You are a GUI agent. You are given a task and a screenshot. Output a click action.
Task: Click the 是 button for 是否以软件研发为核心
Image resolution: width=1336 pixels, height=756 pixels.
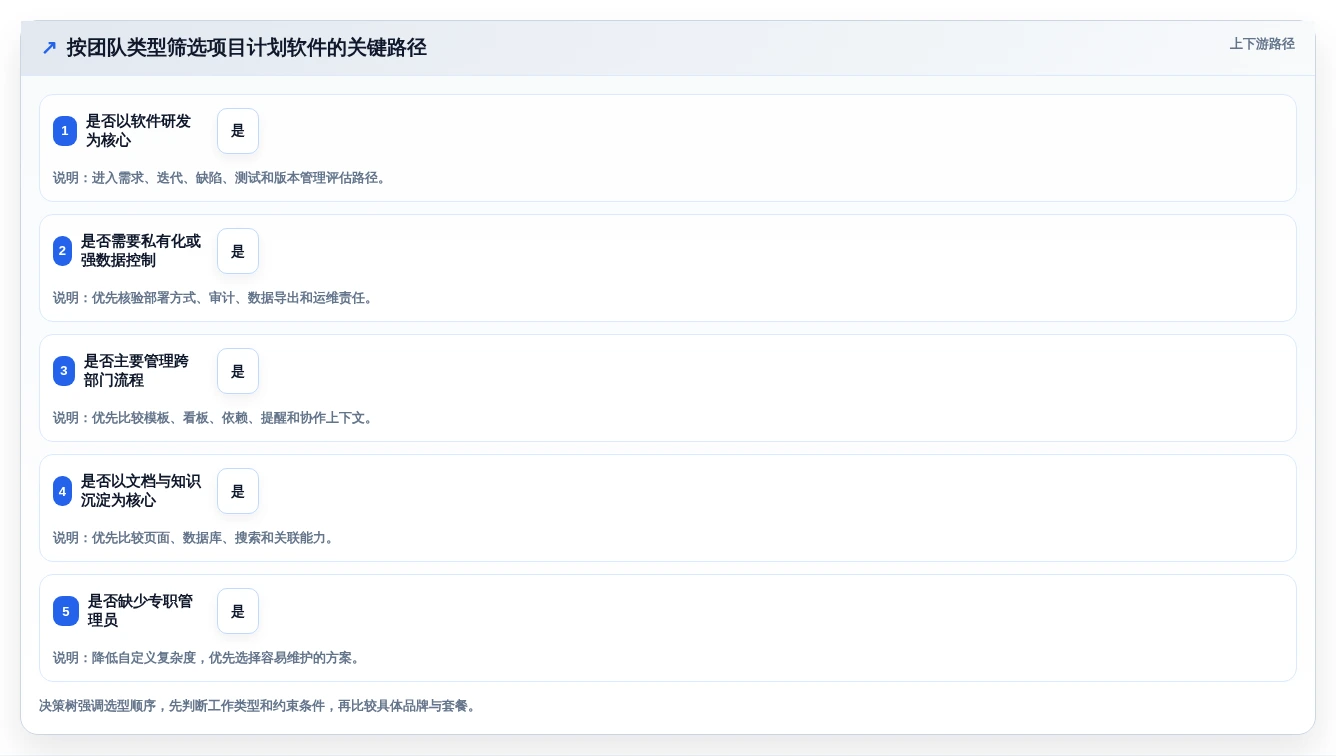pos(238,131)
